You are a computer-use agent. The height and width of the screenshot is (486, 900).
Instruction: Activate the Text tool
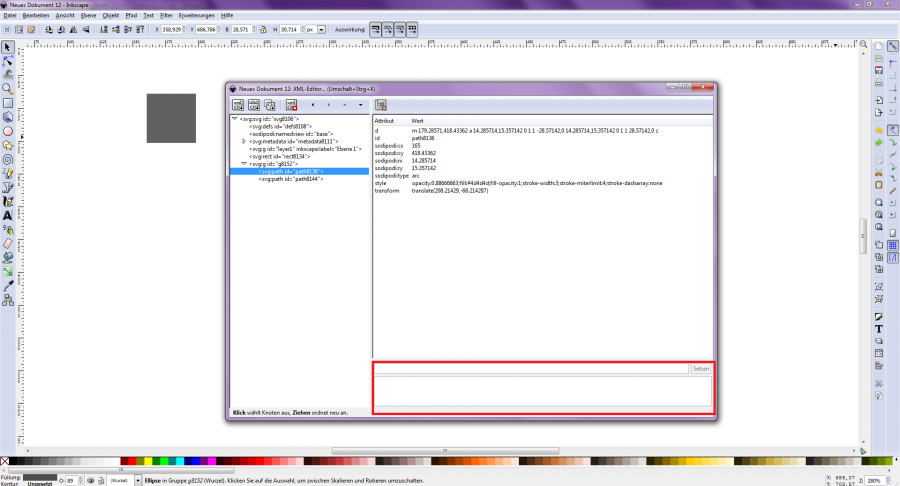[x=8, y=215]
